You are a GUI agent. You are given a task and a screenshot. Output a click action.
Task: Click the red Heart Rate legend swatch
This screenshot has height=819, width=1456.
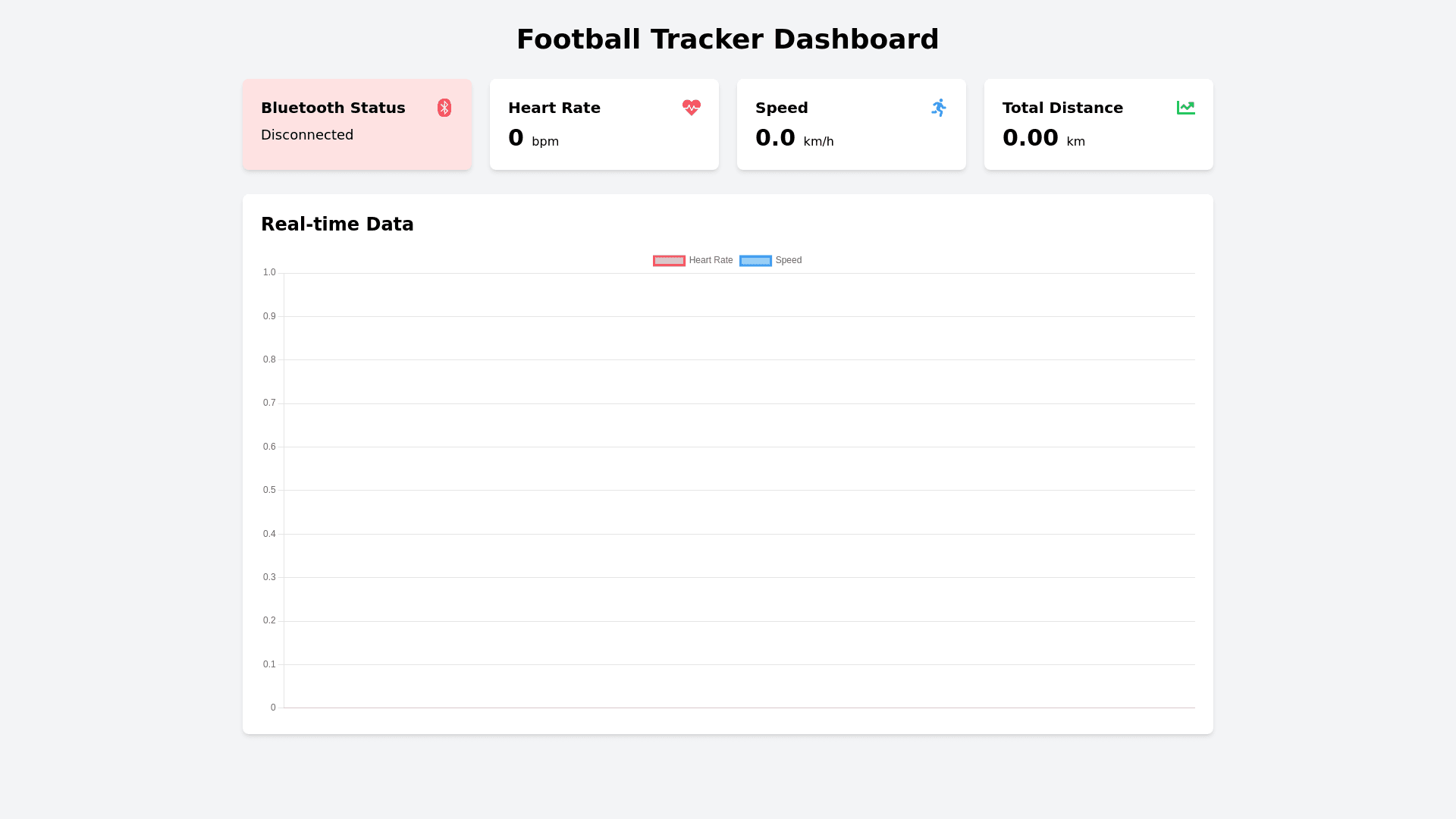669,261
